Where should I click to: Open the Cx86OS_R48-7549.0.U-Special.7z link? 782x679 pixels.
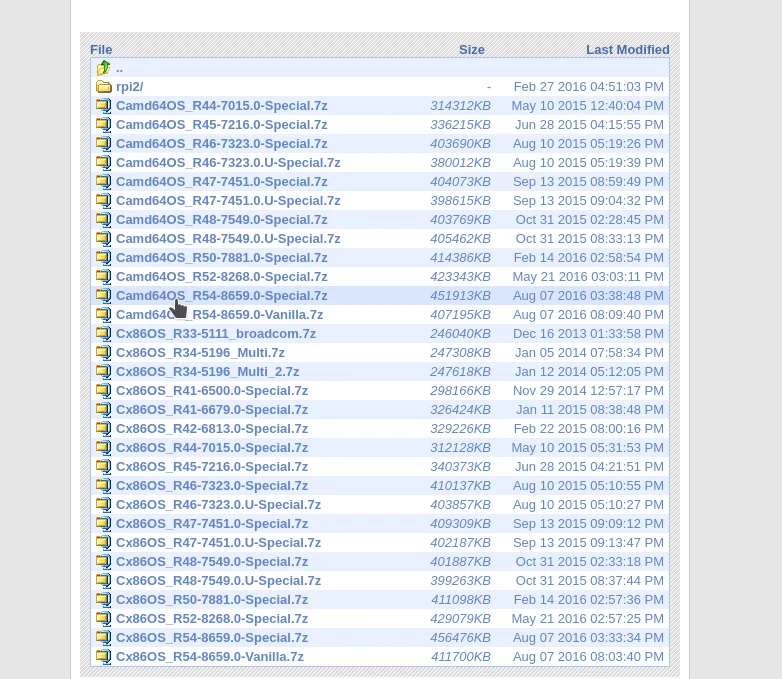point(218,581)
